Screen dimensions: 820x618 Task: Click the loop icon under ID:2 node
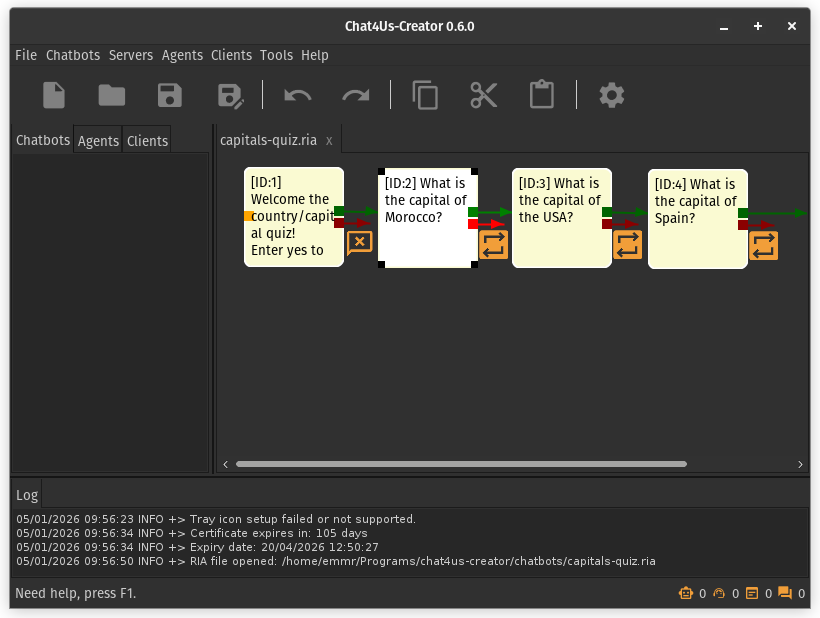[494, 244]
